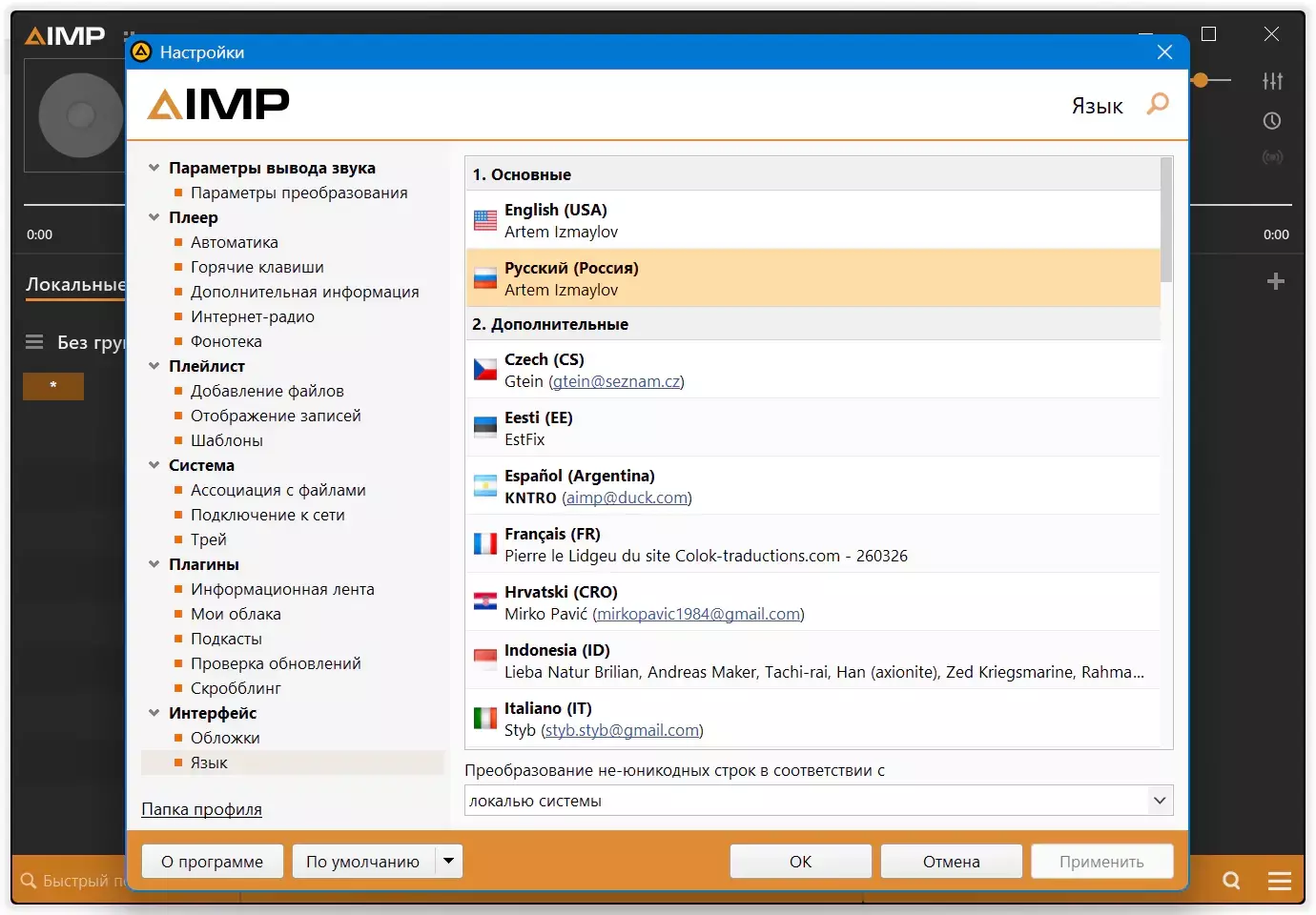Open the Шаблоны settings page
The height and width of the screenshot is (915, 1316).
pyautogui.click(x=226, y=440)
